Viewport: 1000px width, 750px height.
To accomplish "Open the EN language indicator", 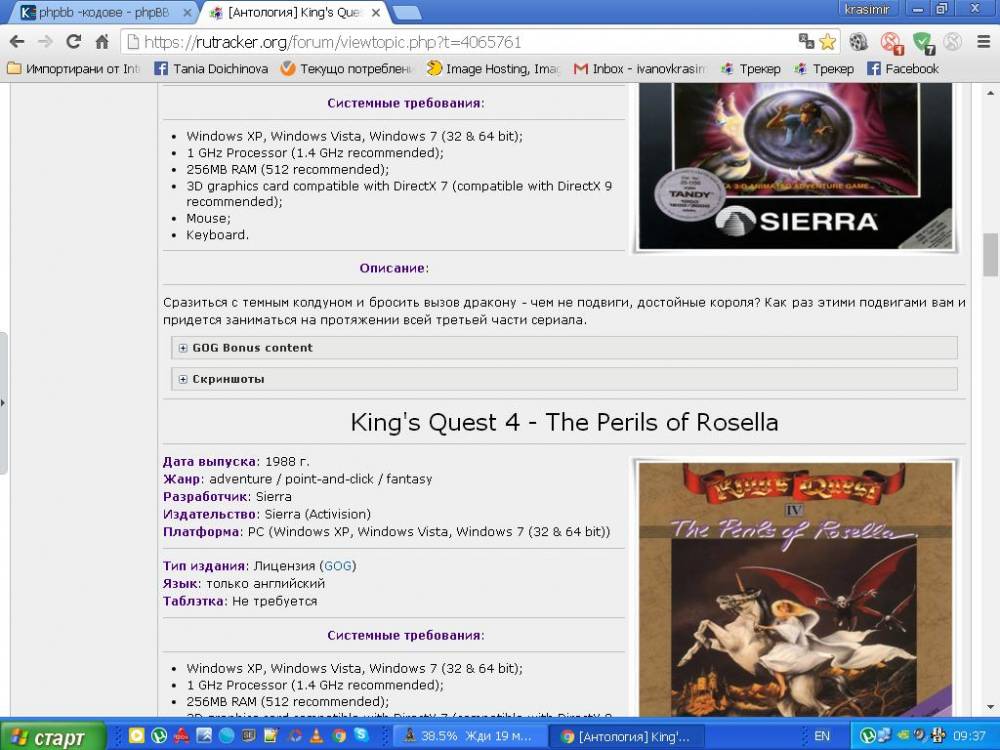I will tap(822, 736).
